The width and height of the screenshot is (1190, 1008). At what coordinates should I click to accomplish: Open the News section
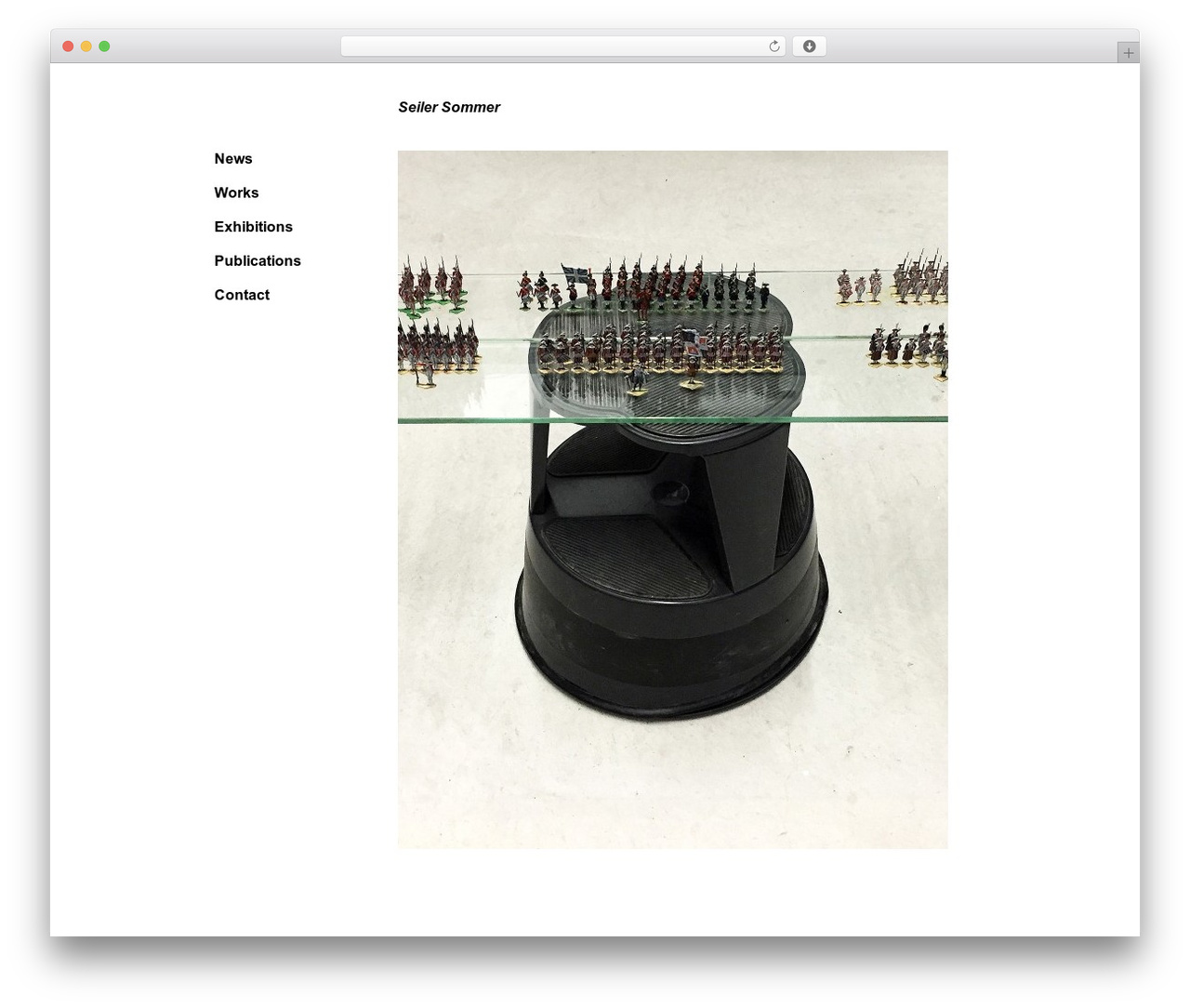coord(233,159)
